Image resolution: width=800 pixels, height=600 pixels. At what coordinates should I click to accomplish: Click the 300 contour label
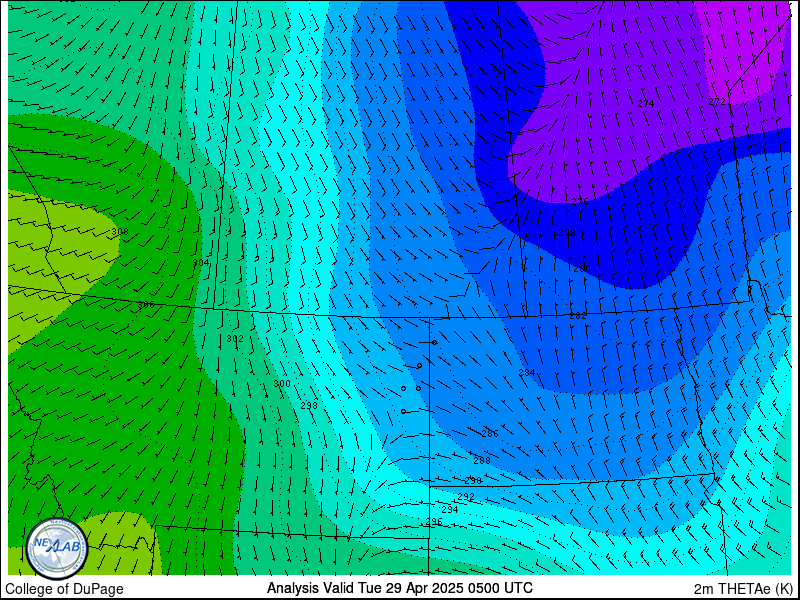point(282,384)
